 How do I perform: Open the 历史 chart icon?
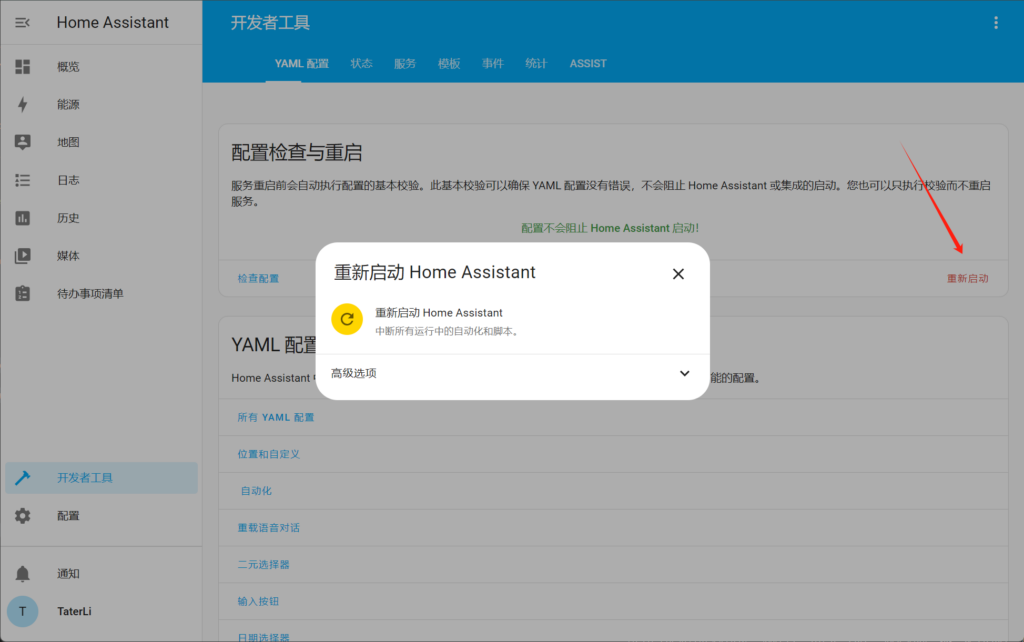(x=23, y=218)
